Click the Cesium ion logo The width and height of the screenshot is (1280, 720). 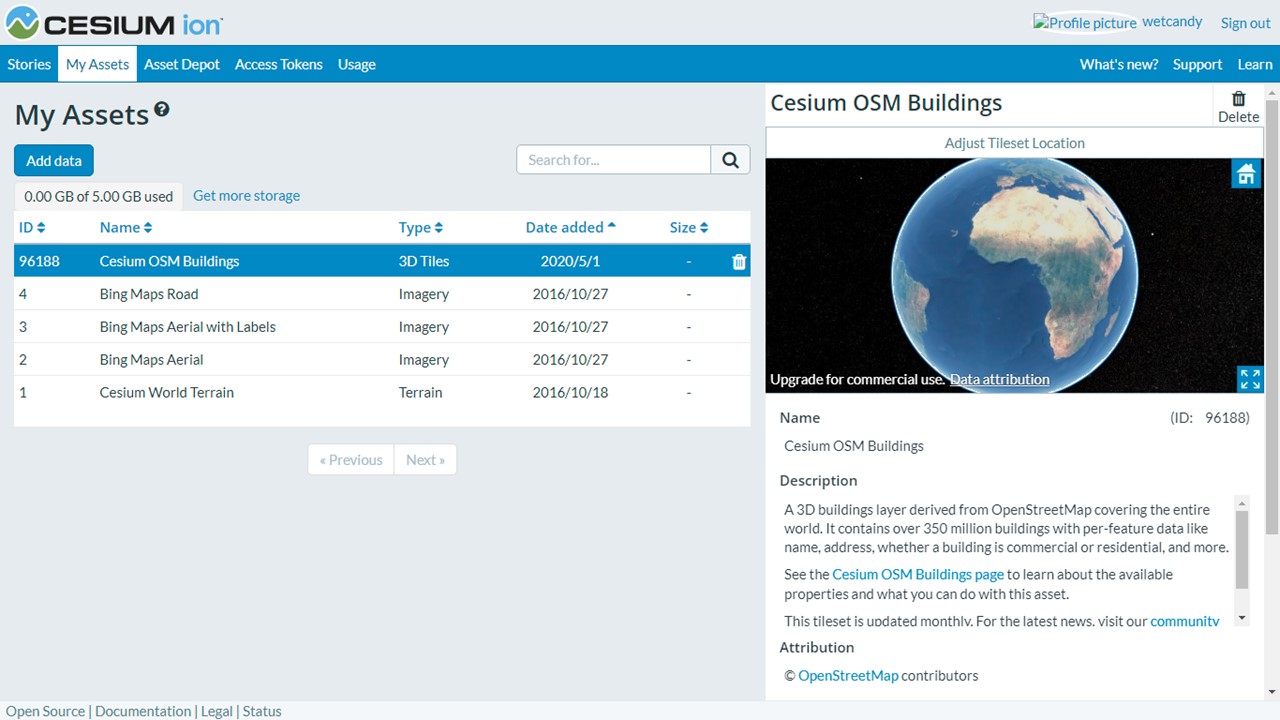point(114,22)
